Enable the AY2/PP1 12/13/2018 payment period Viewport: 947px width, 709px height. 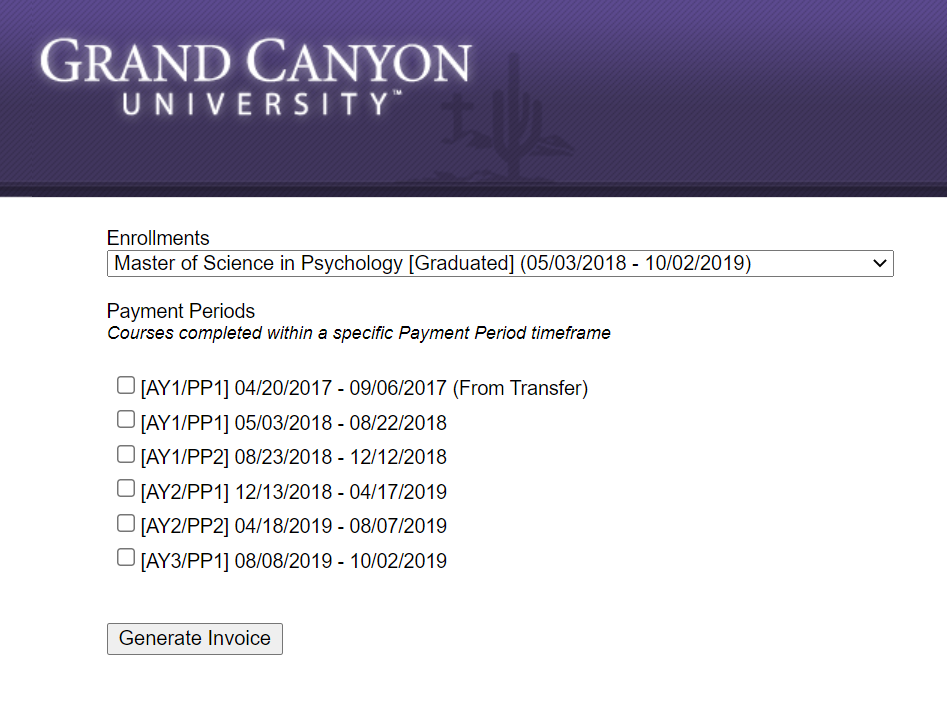coord(126,488)
